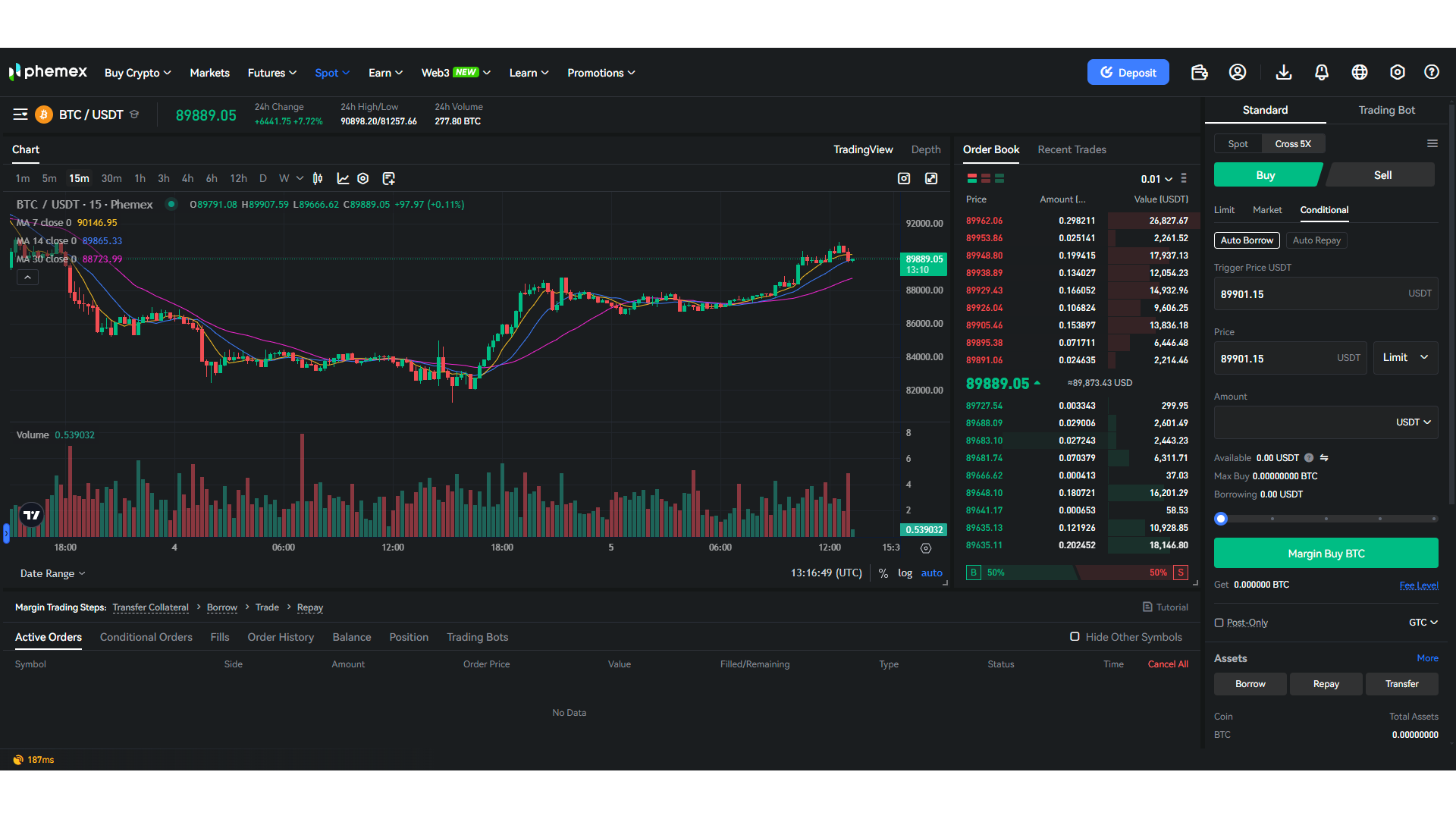Open the Amount USDT currency dropdown
The height and width of the screenshot is (819, 1456).
click(1414, 422)
